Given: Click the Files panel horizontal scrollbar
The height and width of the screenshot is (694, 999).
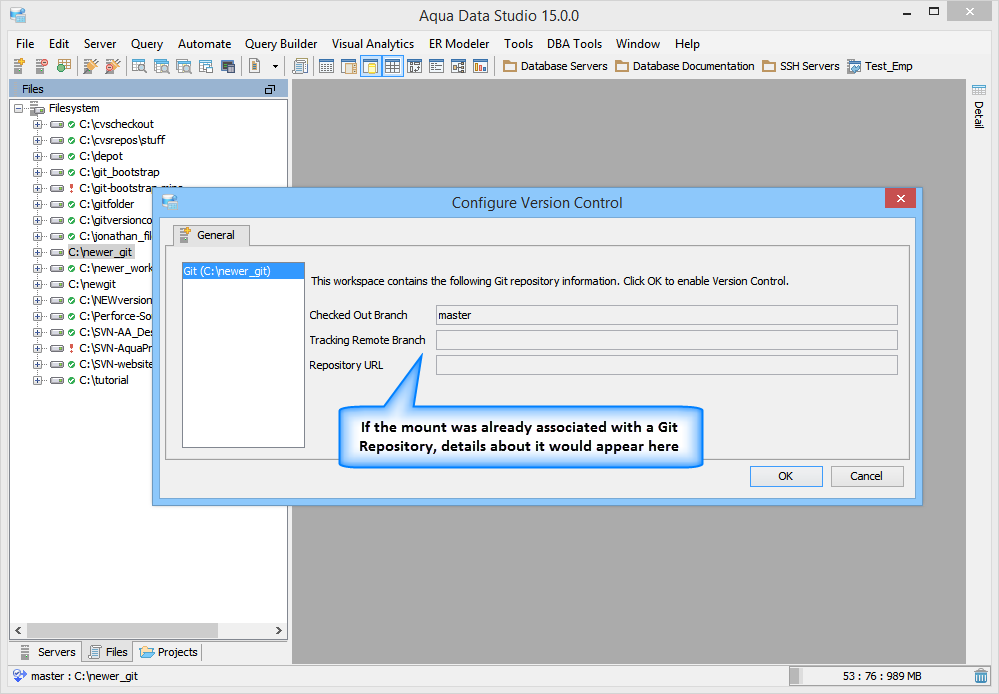Looking at the screenshot, I should pyautogui.click(x=122, y=630).
